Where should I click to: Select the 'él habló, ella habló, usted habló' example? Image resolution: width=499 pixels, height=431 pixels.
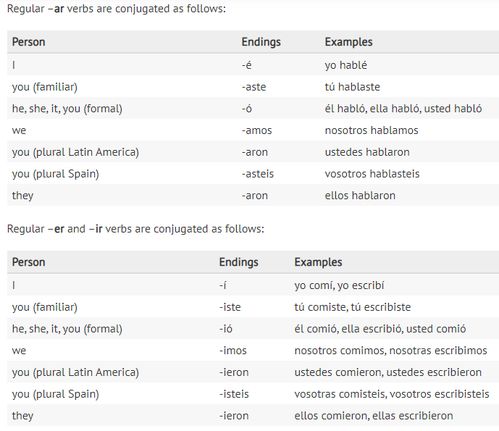click(403, 109)
